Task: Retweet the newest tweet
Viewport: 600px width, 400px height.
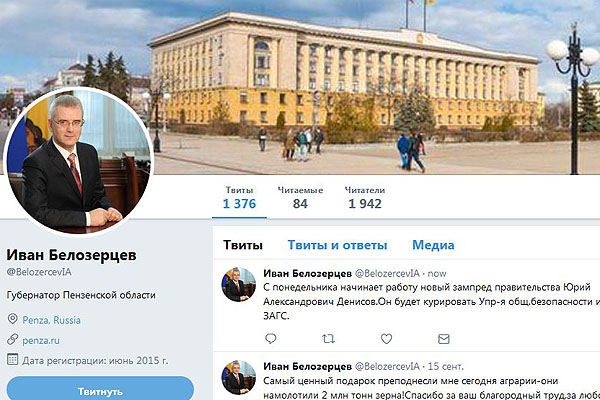Action: click(328, 338)
